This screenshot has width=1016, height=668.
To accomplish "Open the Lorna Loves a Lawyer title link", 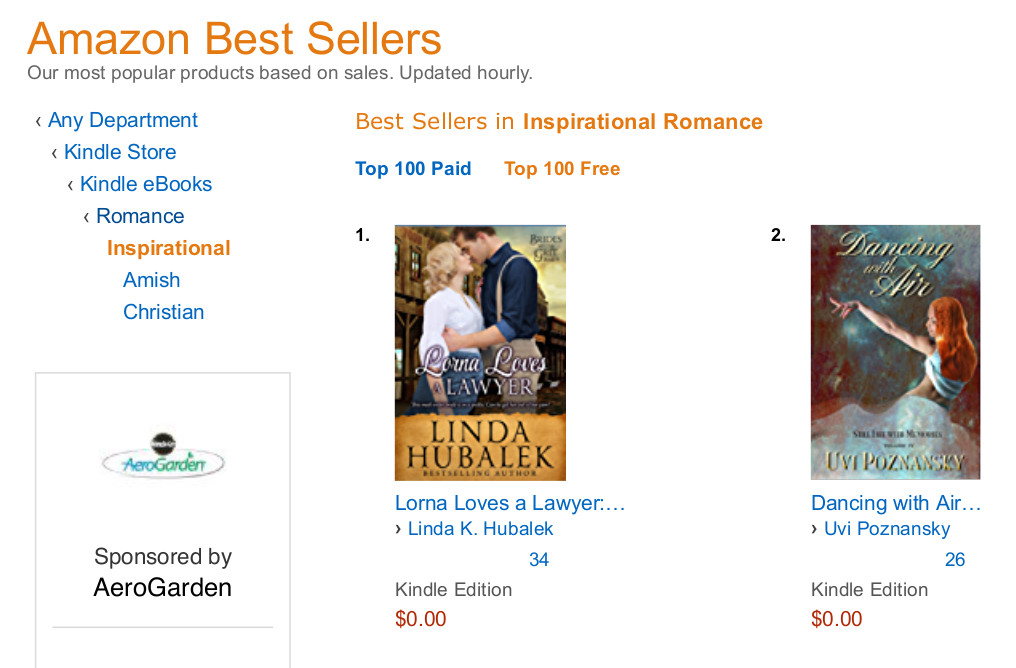I will pyautogui.click(x=510, y=503).
